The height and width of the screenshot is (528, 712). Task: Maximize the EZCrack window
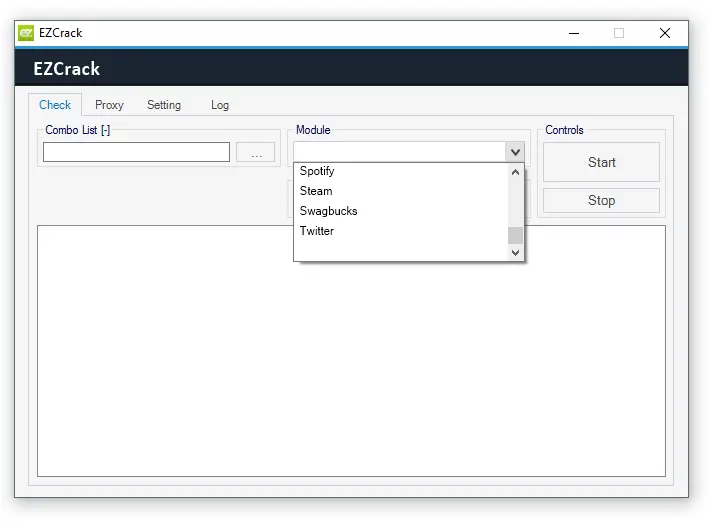tap(619, 33)
